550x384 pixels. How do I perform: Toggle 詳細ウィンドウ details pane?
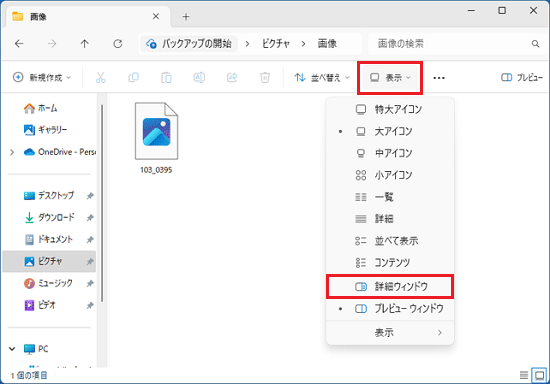click(x=390, y=287)
